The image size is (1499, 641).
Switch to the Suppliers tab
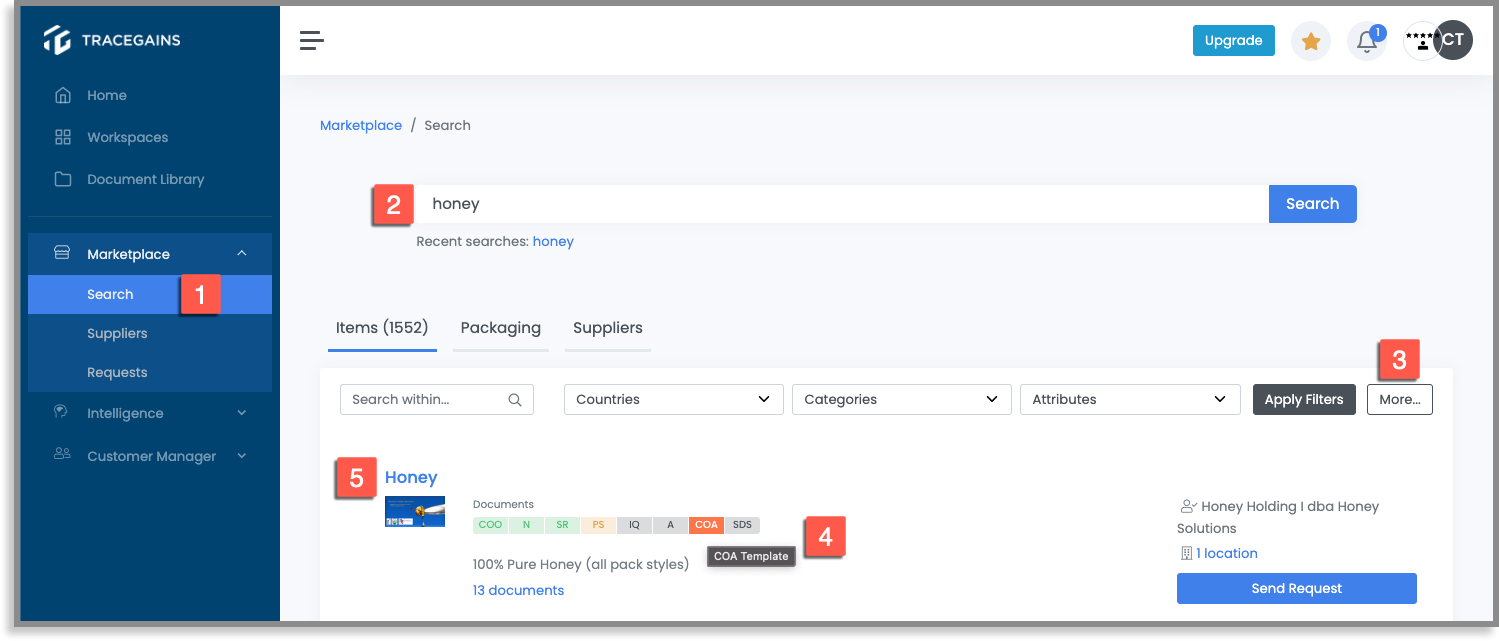(x=607, y=328)
